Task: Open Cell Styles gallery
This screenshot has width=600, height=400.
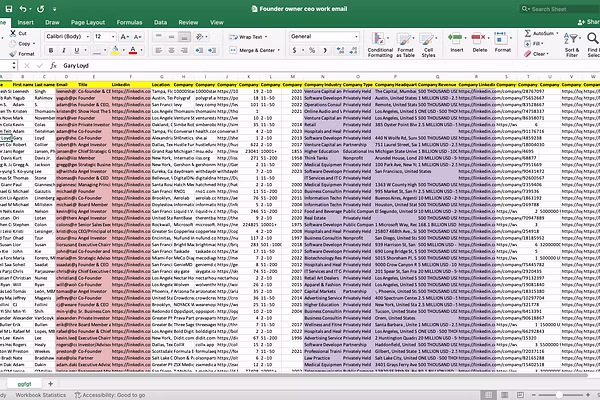Action: 428,45
